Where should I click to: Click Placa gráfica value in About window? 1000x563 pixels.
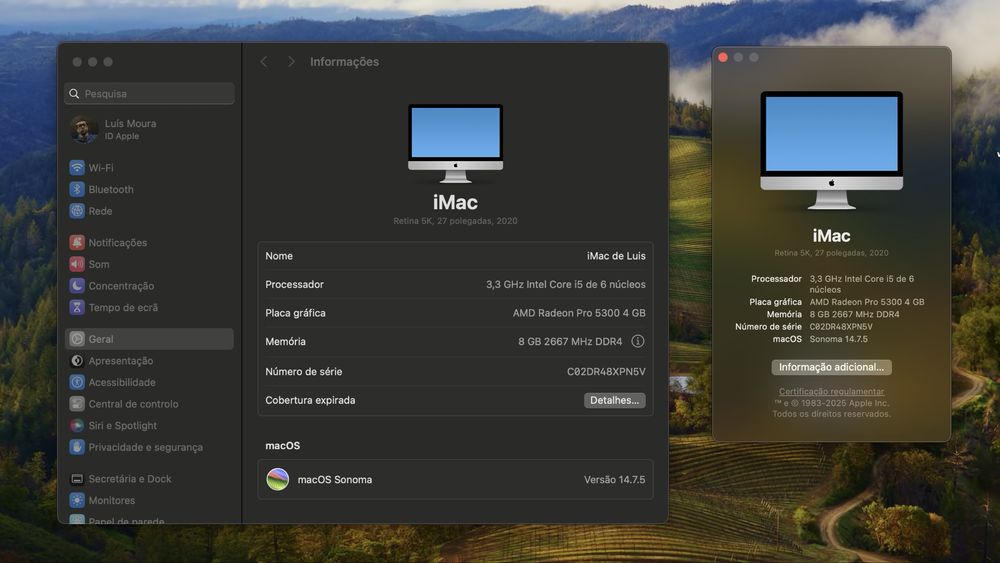pyautogui.click(x=867, y=302)
